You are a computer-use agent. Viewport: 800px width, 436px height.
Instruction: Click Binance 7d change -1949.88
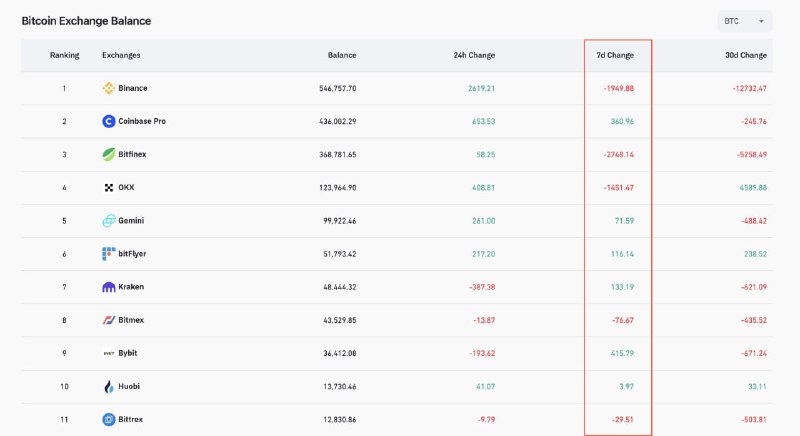618,88
